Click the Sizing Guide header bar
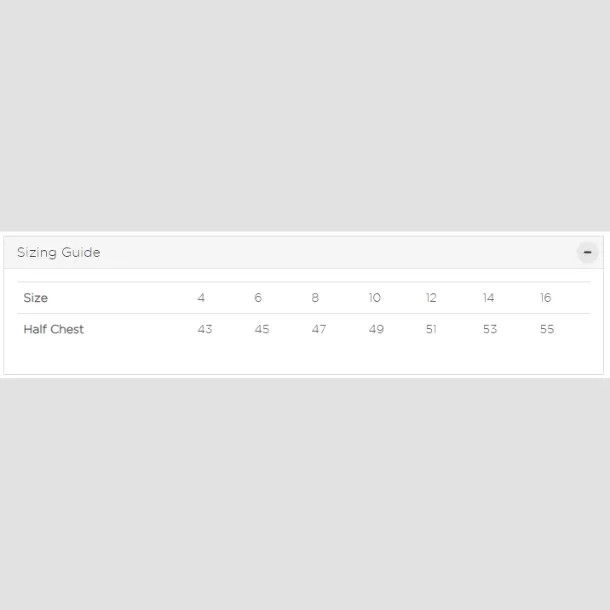 coord(303,252)
